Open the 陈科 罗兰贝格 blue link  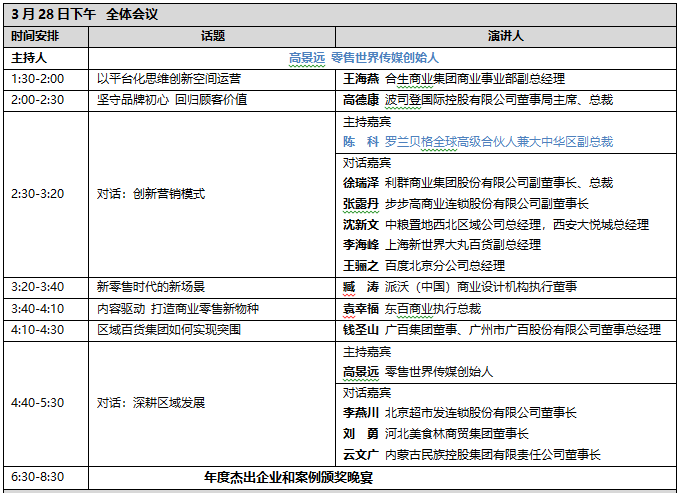click(478, 142)
